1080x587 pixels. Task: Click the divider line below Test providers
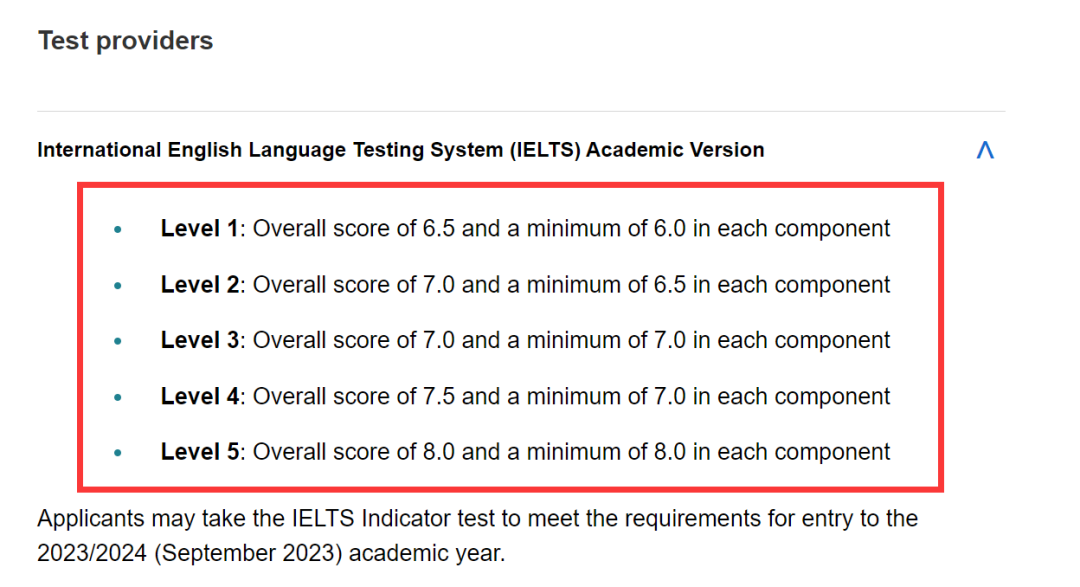(x=521, y=111)
